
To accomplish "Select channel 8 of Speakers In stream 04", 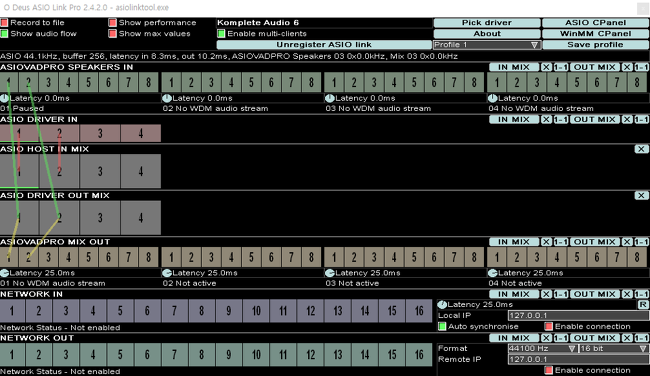I will coord(637,82).
